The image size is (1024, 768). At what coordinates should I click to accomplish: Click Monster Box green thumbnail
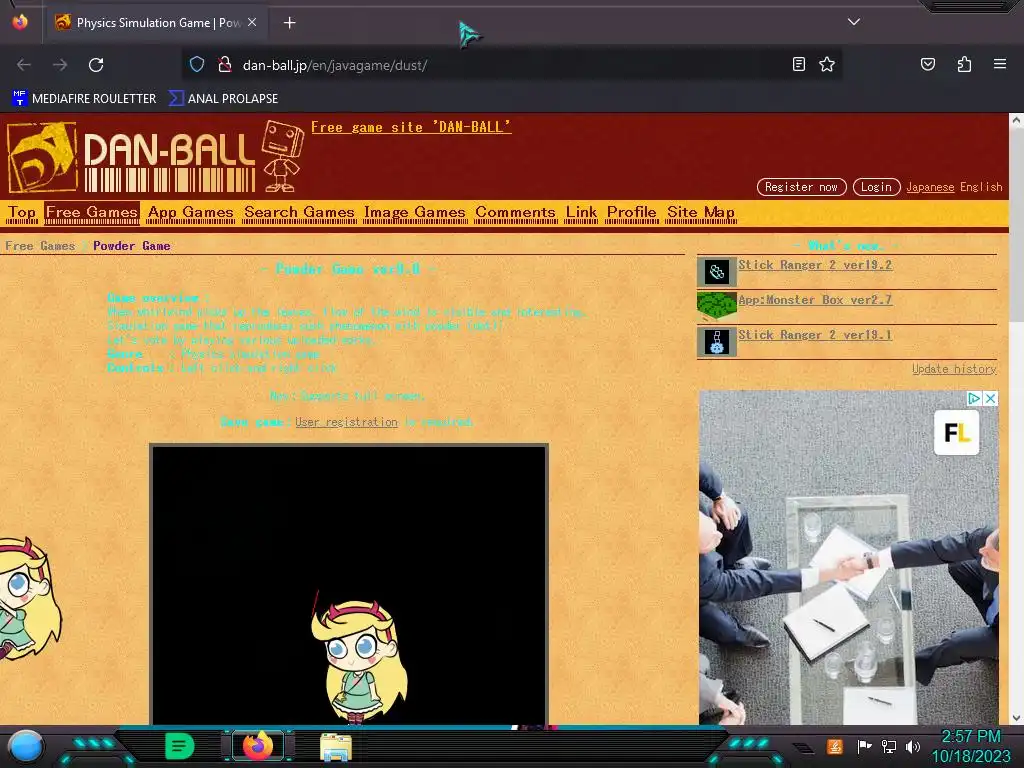coord(716,306)
